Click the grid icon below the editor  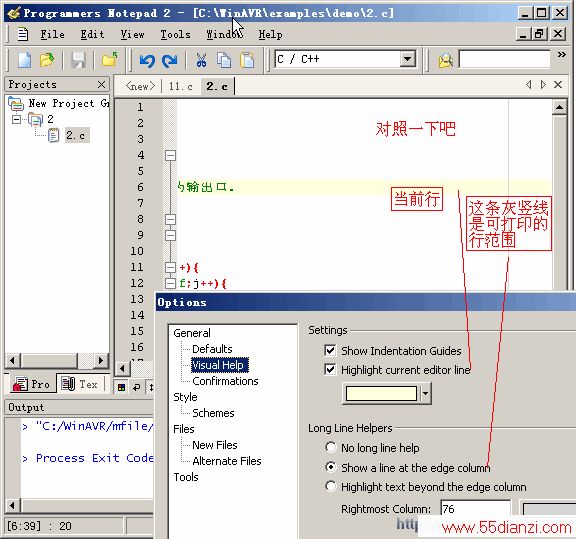click(x=121, y=387)
